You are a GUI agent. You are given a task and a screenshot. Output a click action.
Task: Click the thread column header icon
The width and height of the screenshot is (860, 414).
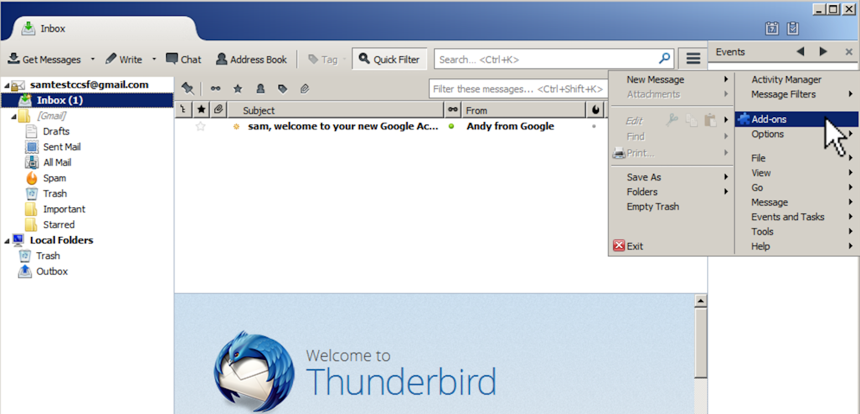183,110
